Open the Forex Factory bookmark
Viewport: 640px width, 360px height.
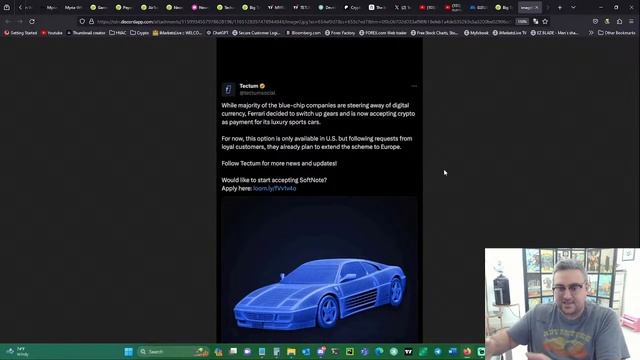point(340,33)
